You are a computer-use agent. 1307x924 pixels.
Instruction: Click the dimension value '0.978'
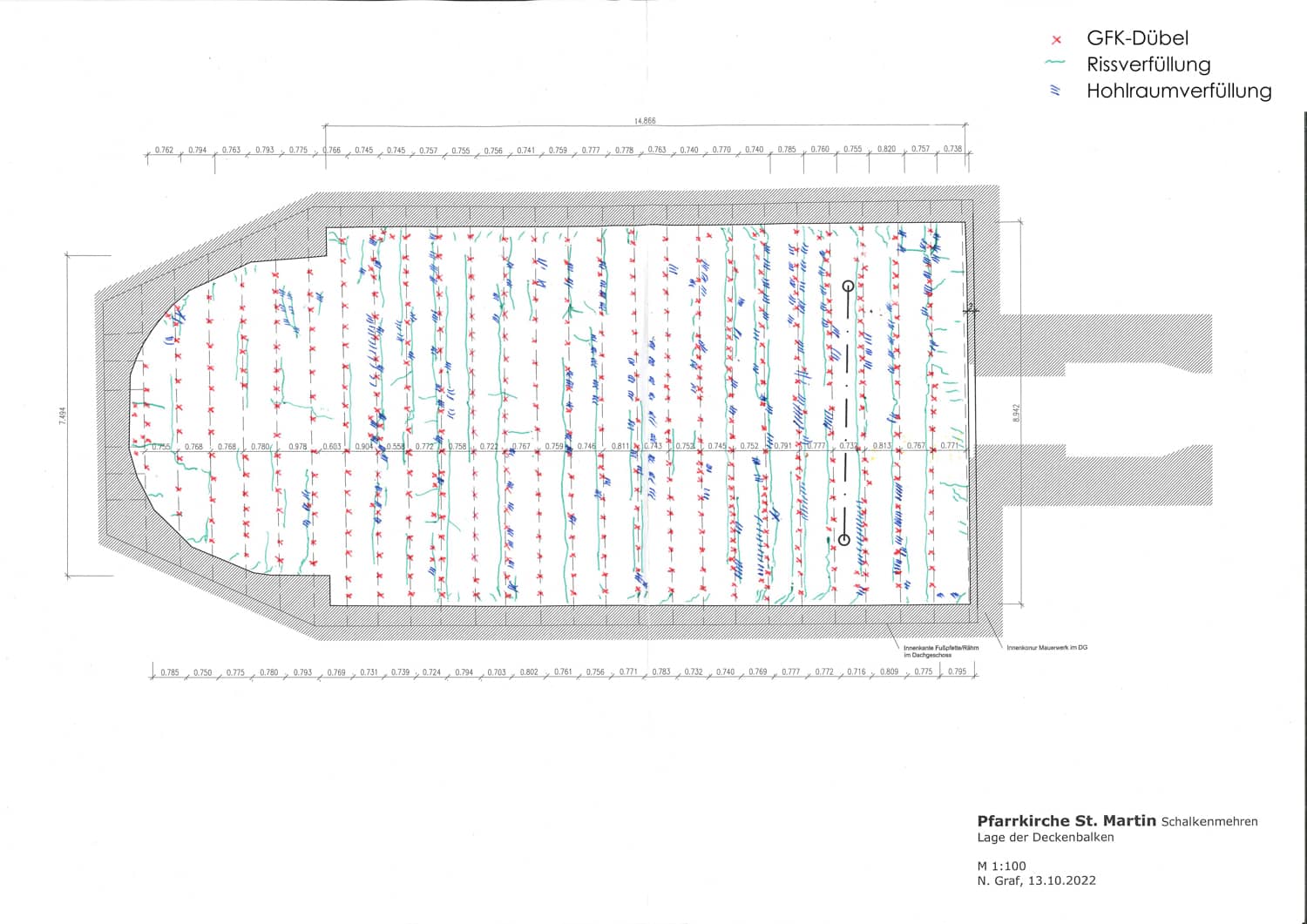(x=297, y=447)
